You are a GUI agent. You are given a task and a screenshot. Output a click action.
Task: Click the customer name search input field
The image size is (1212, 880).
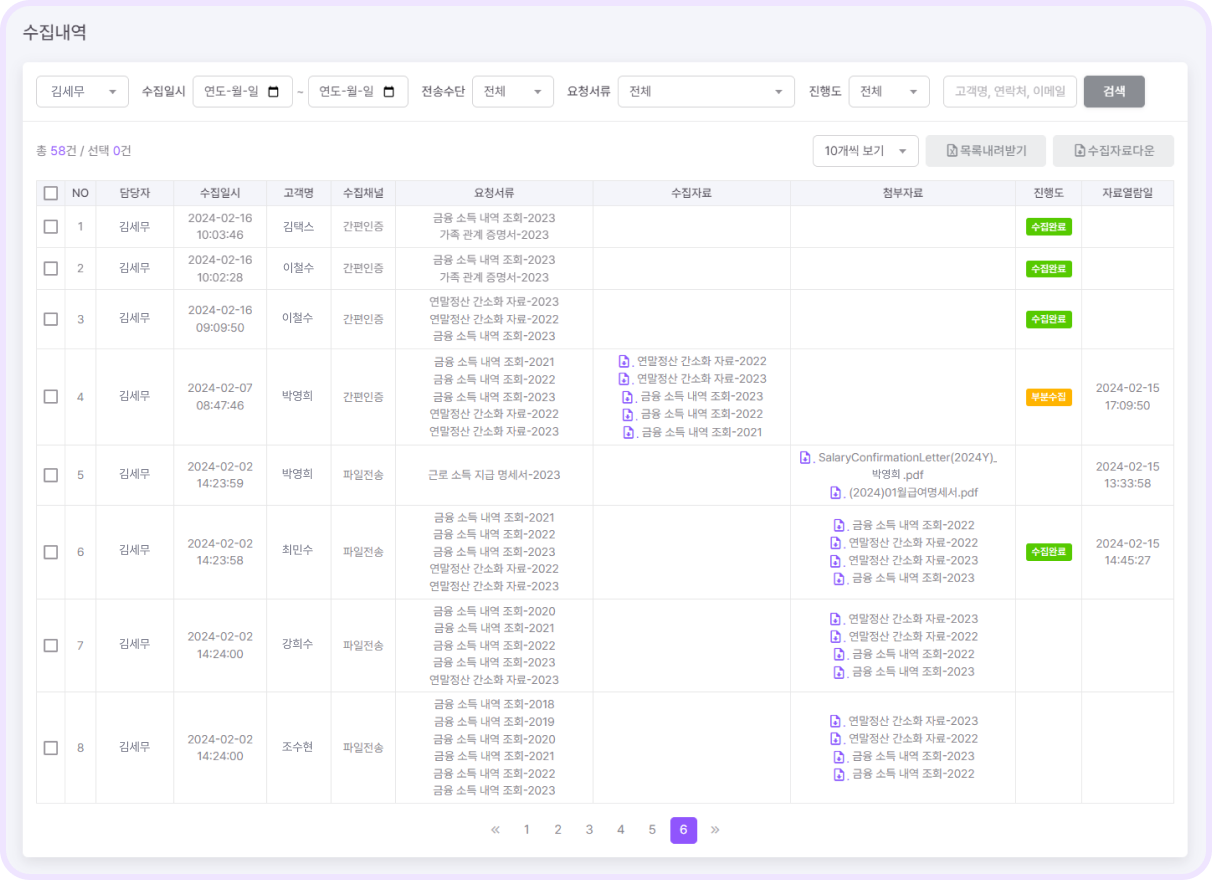(1010, 91)
